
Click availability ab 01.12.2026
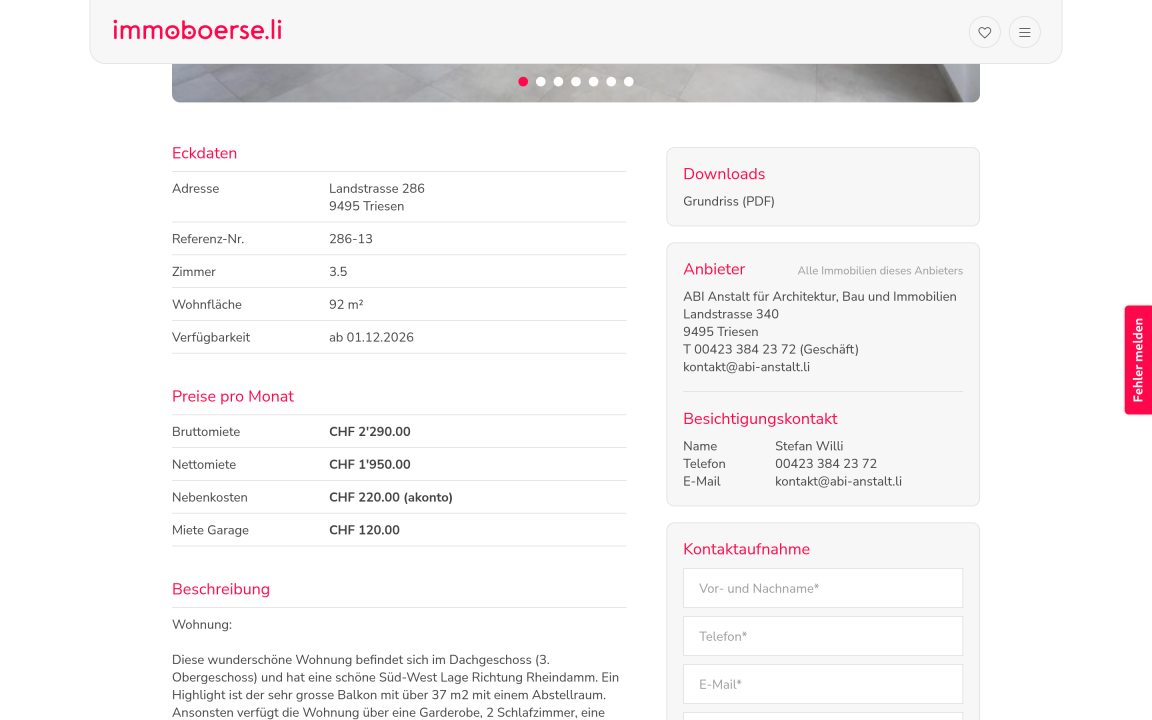tap(371, 338)
